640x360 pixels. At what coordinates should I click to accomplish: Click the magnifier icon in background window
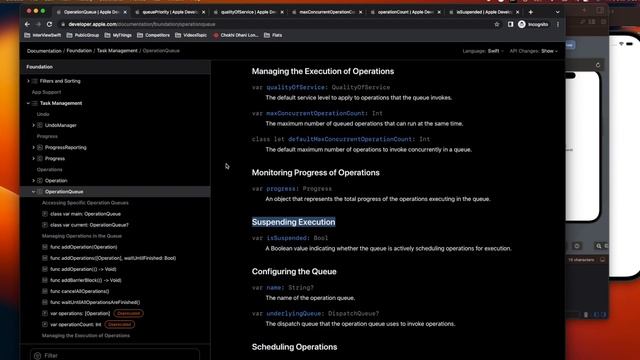click(598, 246)
